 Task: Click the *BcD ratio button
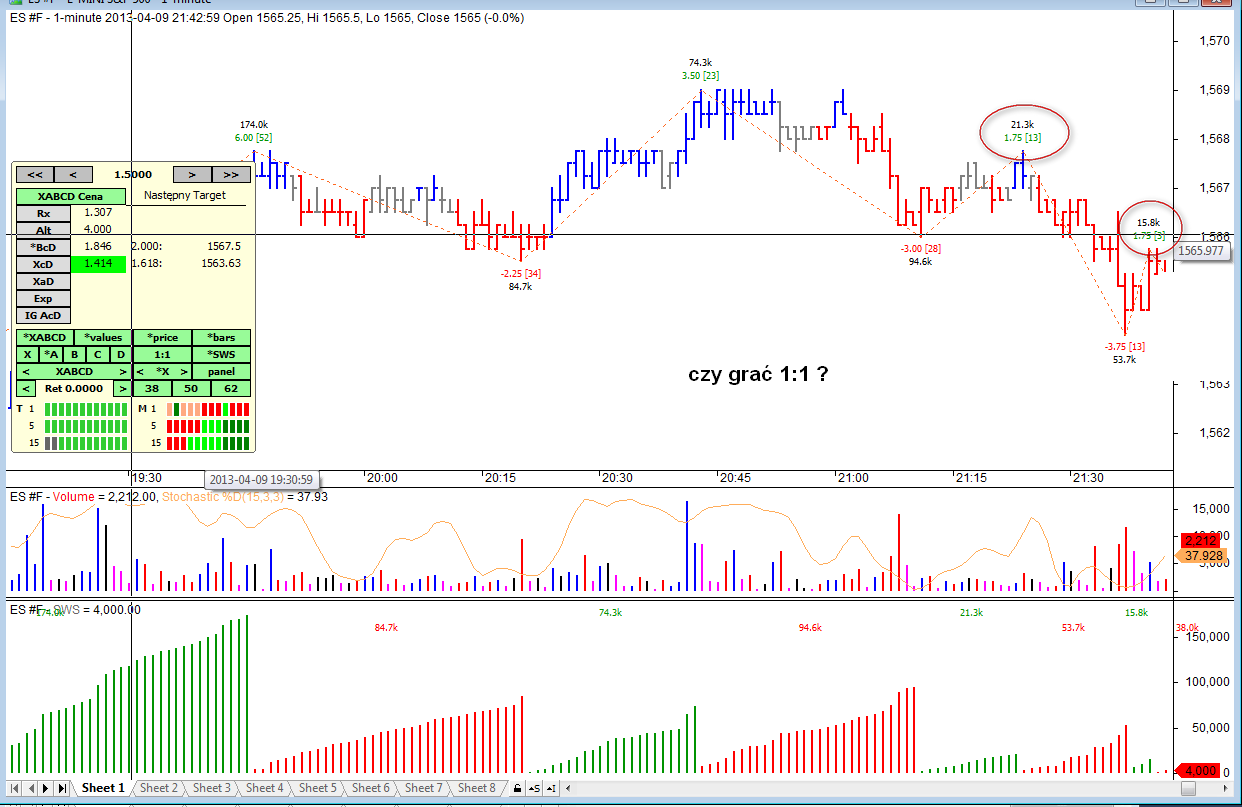click(x=43, y=247)
